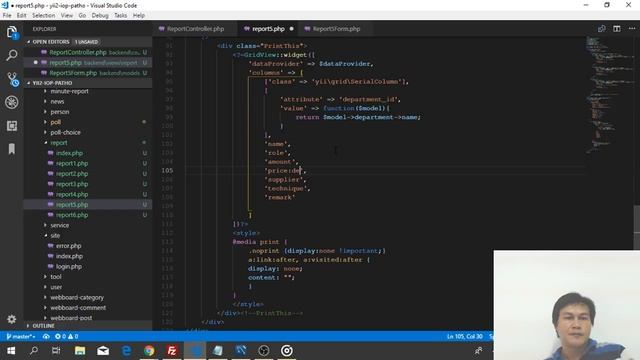
Task: Open report1.php in the explorer tree
Action: tap(72, 163)
